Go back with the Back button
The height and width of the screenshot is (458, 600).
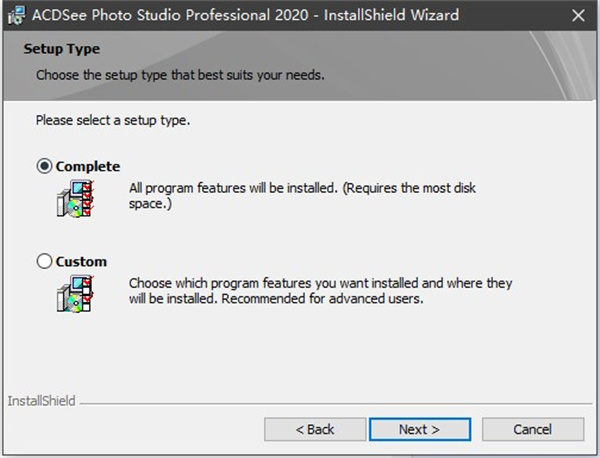pyautogui.click(x=314, y=429)
